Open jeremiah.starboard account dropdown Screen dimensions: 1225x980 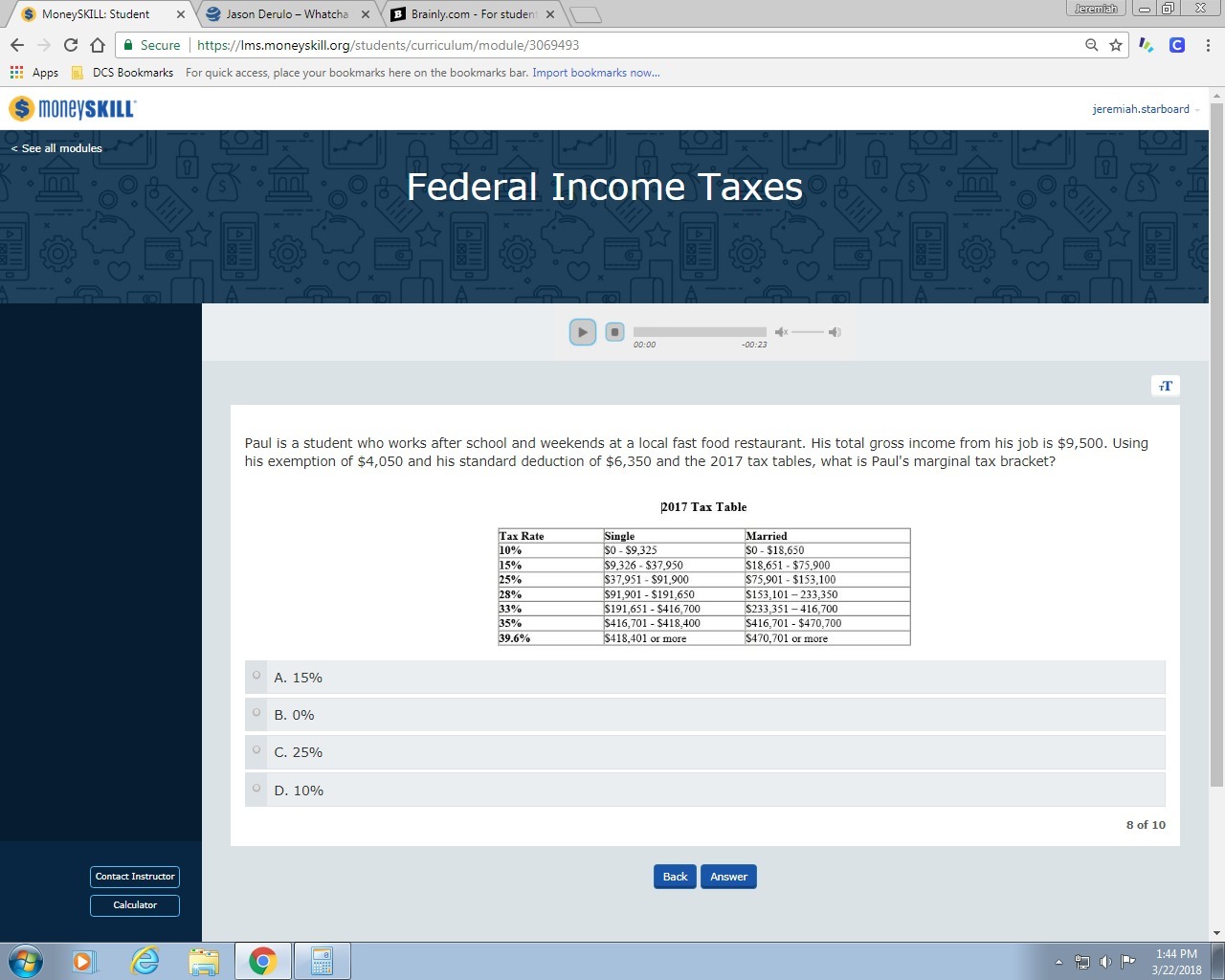point(1146,109)
